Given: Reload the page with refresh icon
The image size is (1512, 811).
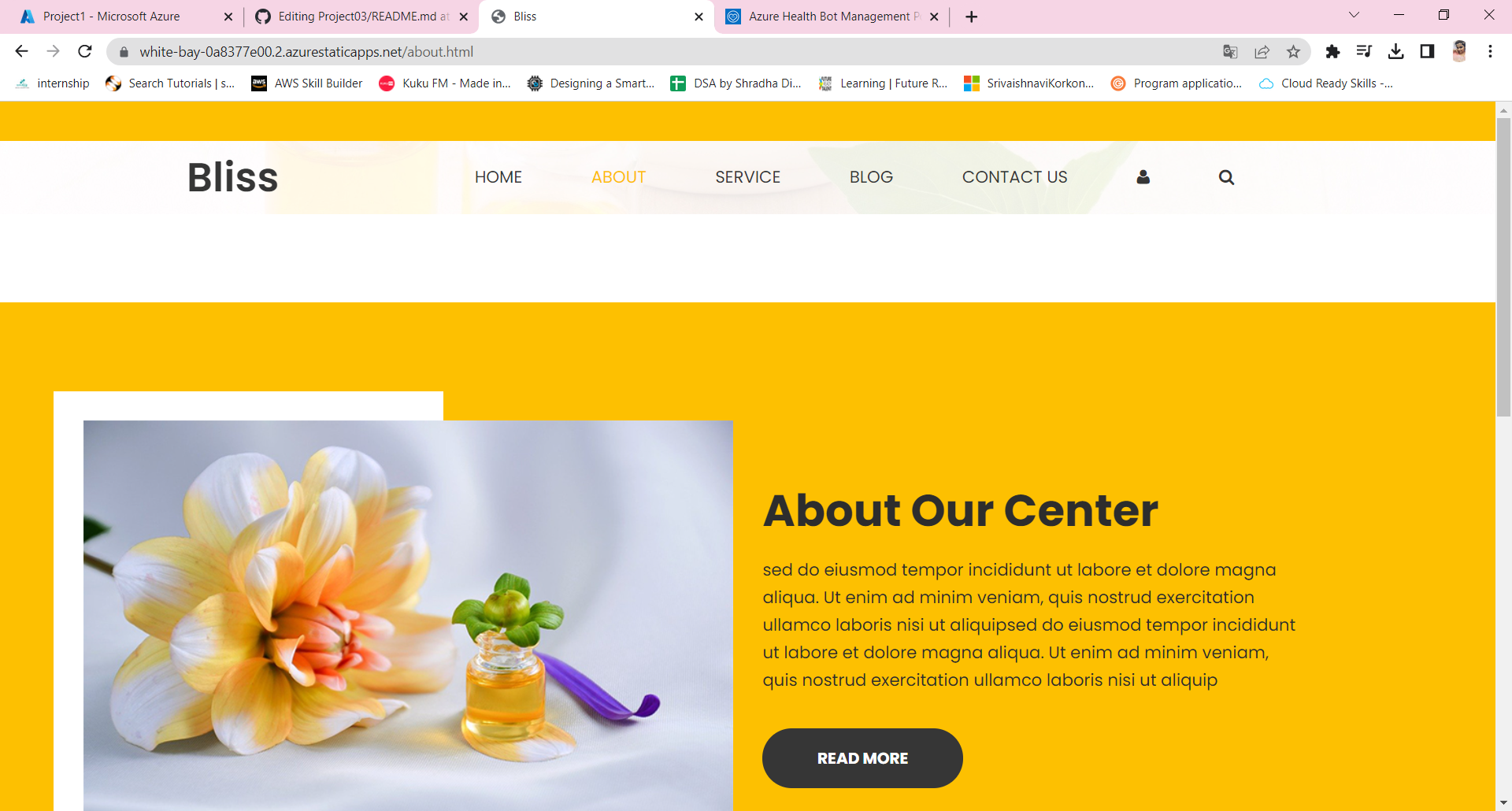Looking at the screenshot, I should click(85, 52).
